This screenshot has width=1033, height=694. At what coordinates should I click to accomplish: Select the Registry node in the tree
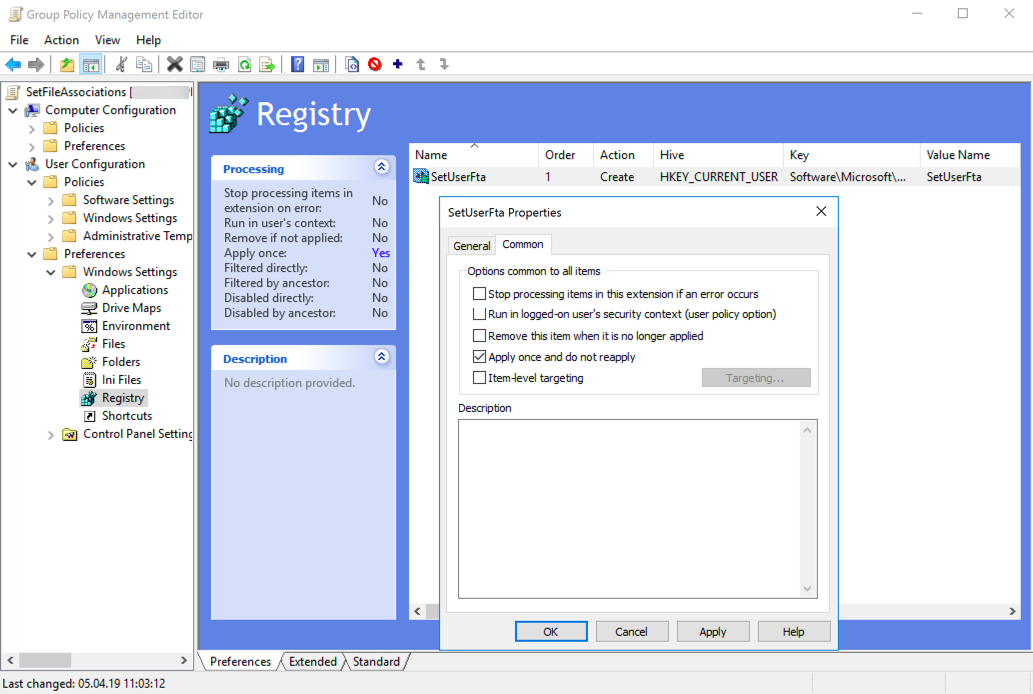[123, 398]
